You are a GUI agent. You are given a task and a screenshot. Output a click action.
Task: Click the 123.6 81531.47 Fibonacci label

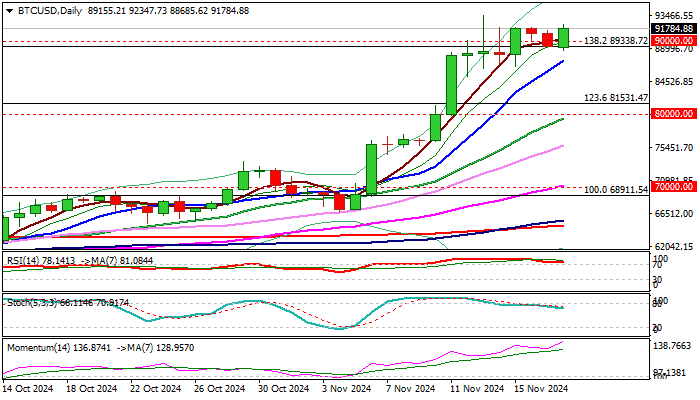(616, 98)
